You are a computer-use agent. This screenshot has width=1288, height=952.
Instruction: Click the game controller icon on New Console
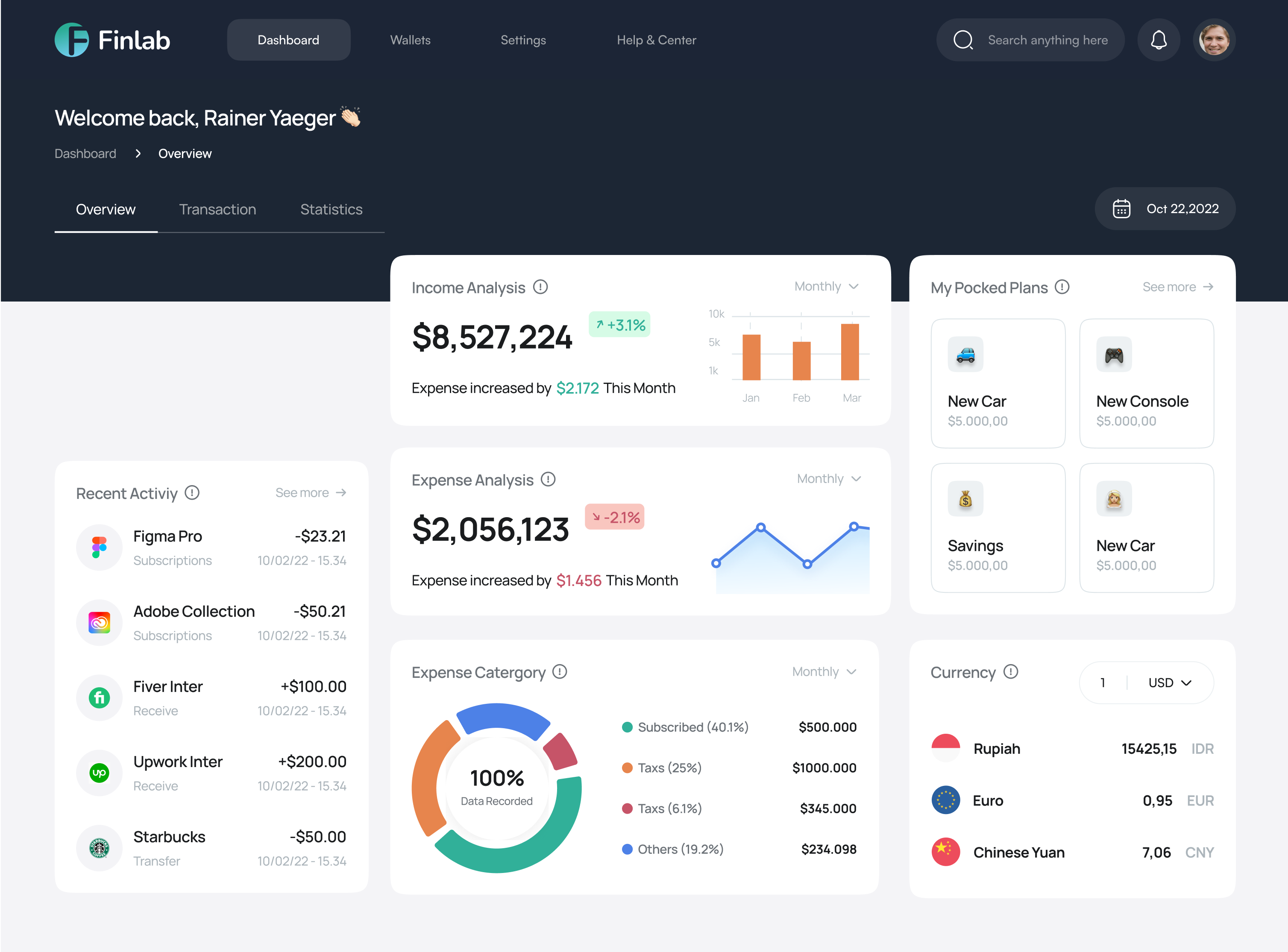pos(1114,354)
